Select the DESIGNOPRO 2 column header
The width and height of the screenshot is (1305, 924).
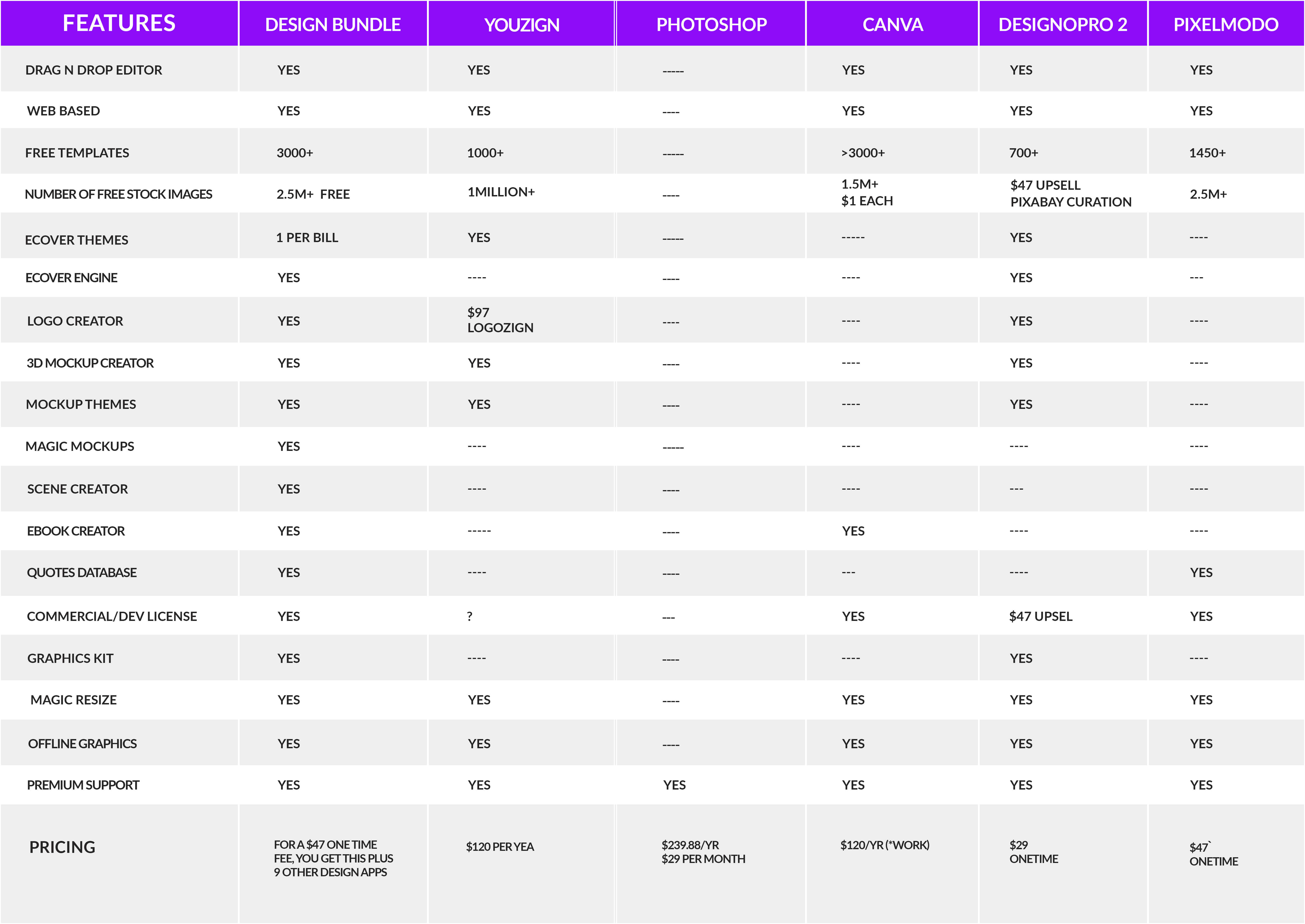click(x=1063, y=25)
